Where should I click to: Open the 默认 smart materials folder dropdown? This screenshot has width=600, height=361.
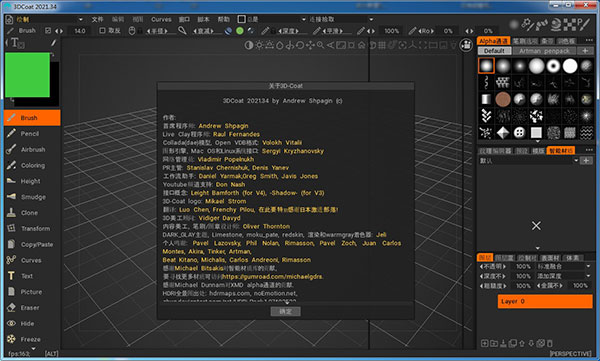(528, 161)
